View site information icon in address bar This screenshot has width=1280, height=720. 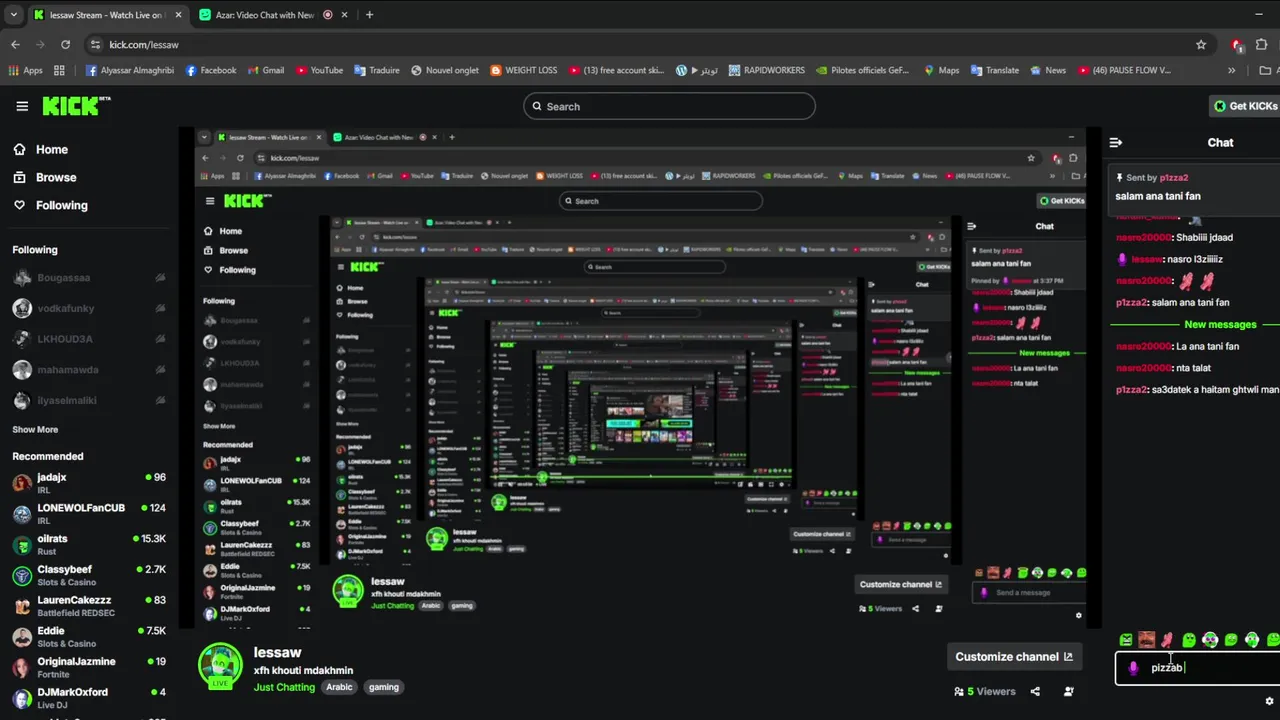coord(96,44)
